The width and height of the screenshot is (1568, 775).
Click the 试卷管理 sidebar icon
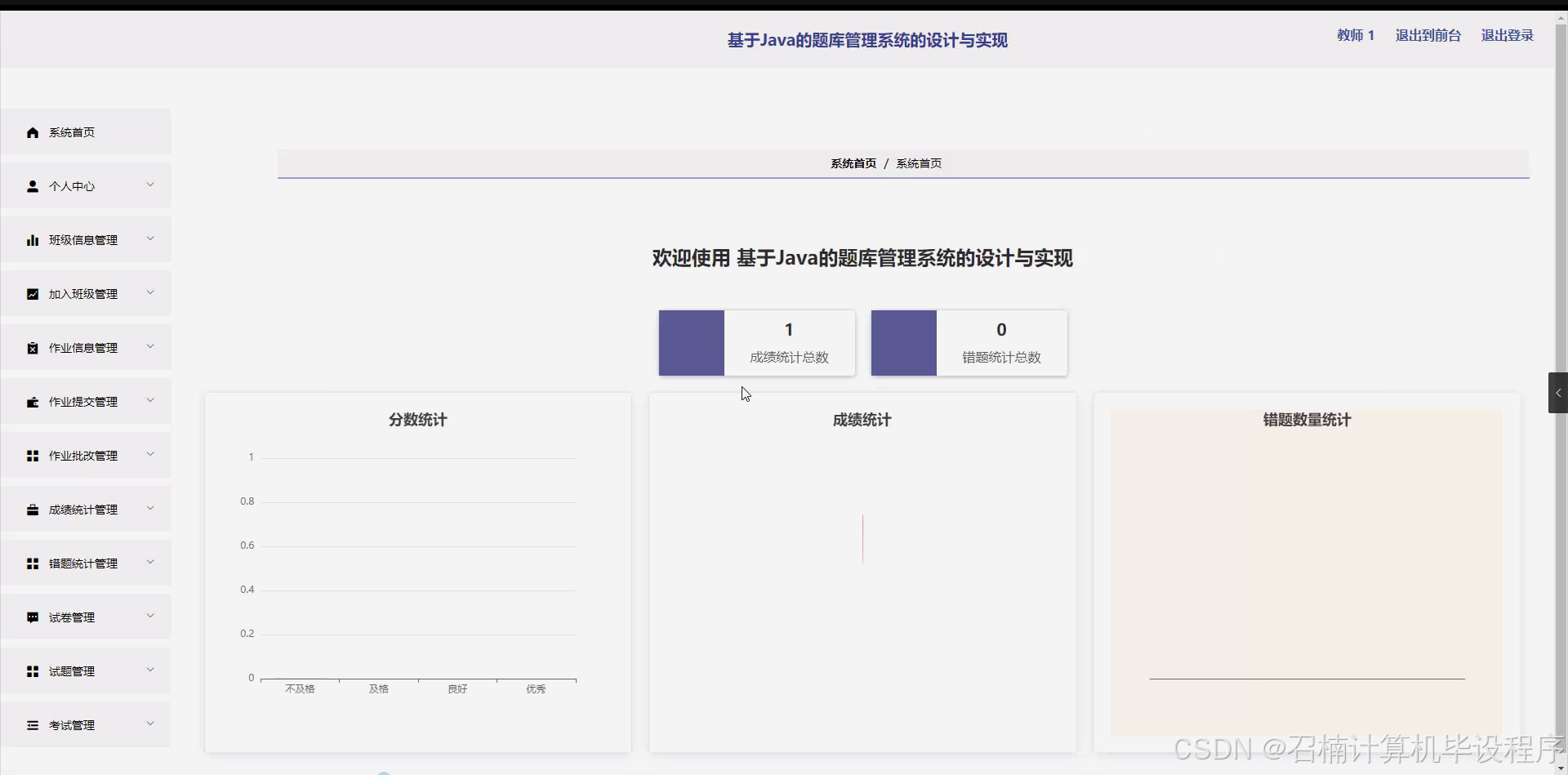pyautogui.click(x=33, y=617)
